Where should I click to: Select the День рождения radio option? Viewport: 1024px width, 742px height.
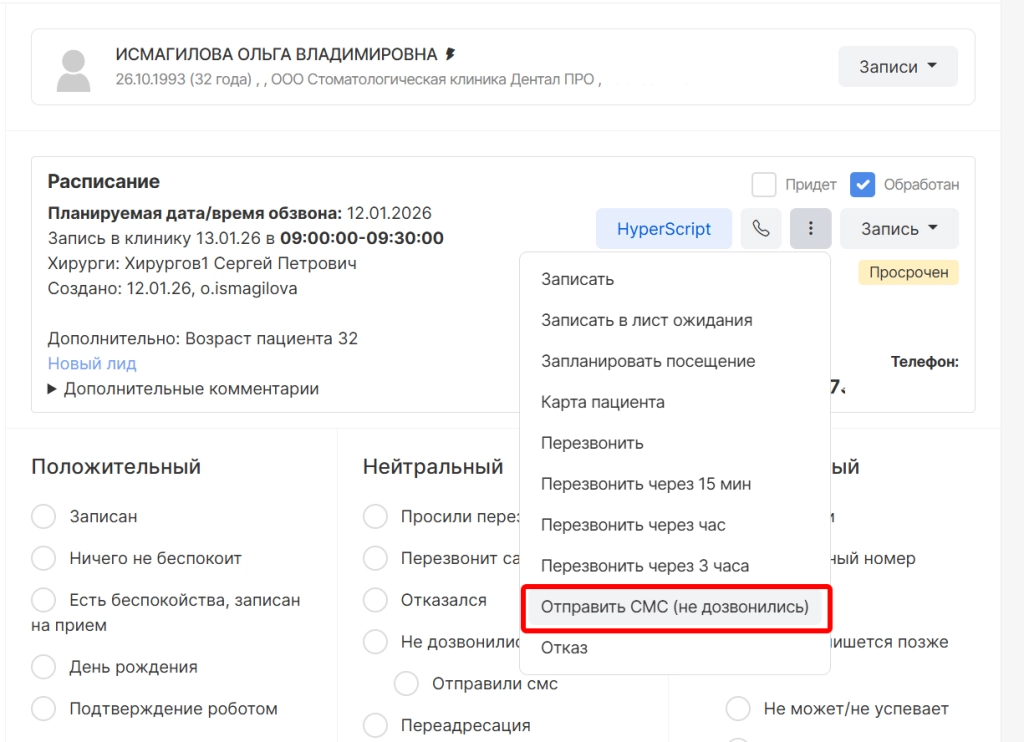click(44, 667)
